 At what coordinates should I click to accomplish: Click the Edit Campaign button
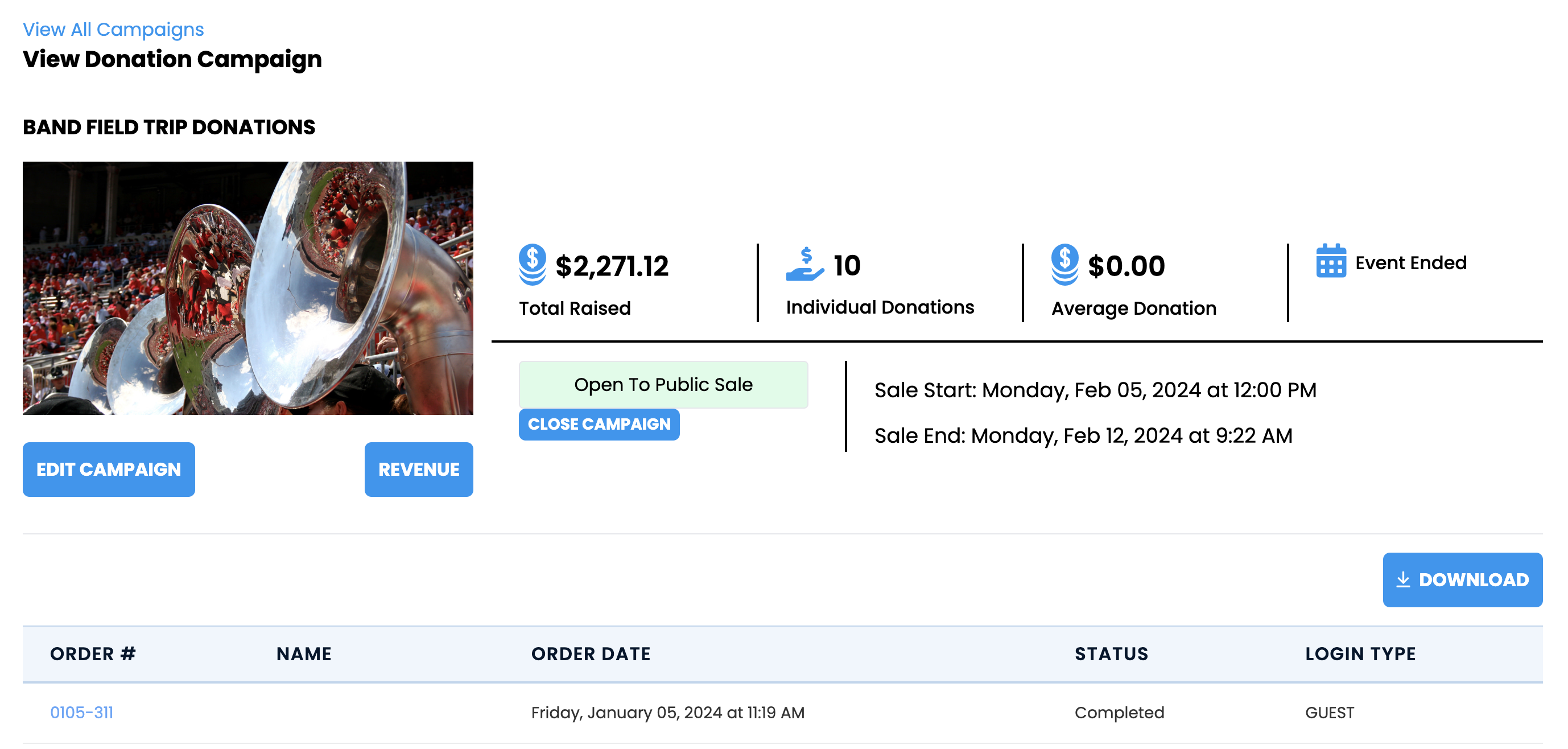pos(109,469)
